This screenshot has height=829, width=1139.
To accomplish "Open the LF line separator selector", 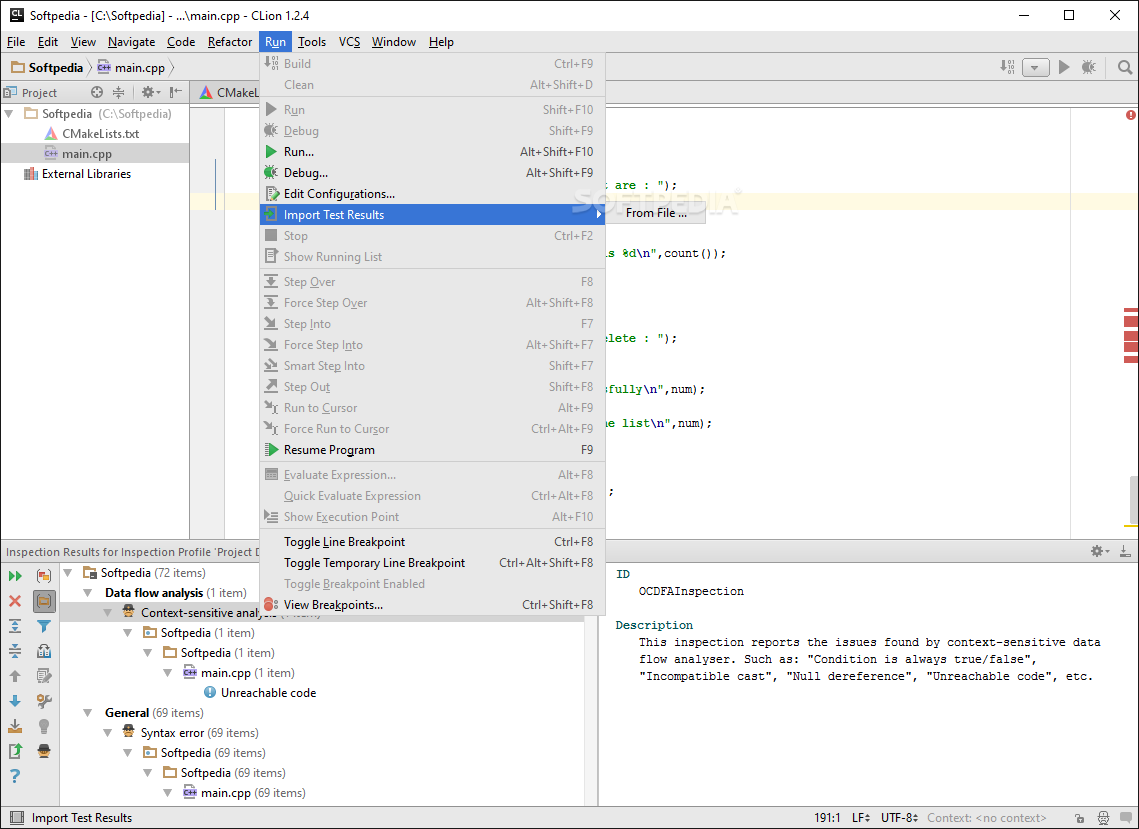I will [x=861, y=817].
